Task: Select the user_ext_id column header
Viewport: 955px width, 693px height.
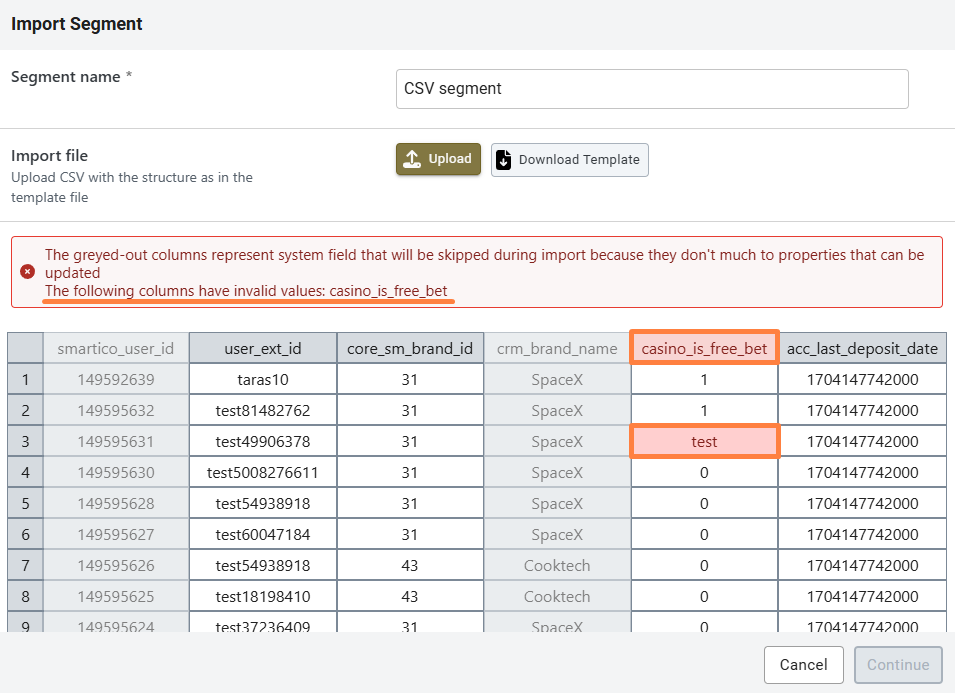Action: coord(262,348)
